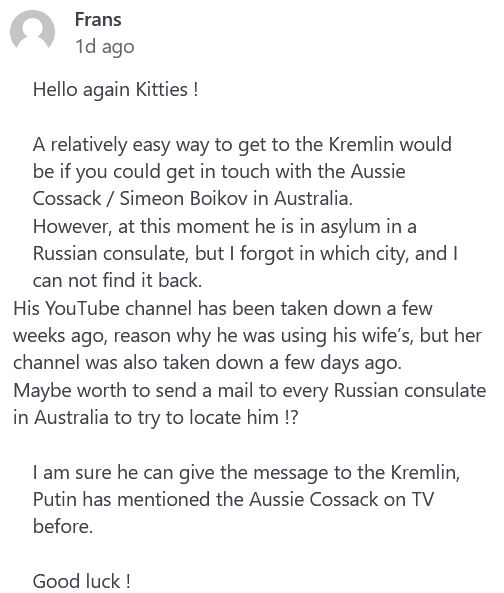Screen dimensions: 504x593
Task: Click the word "Cossack" starting the third line
Action: [x=67, y=199]
